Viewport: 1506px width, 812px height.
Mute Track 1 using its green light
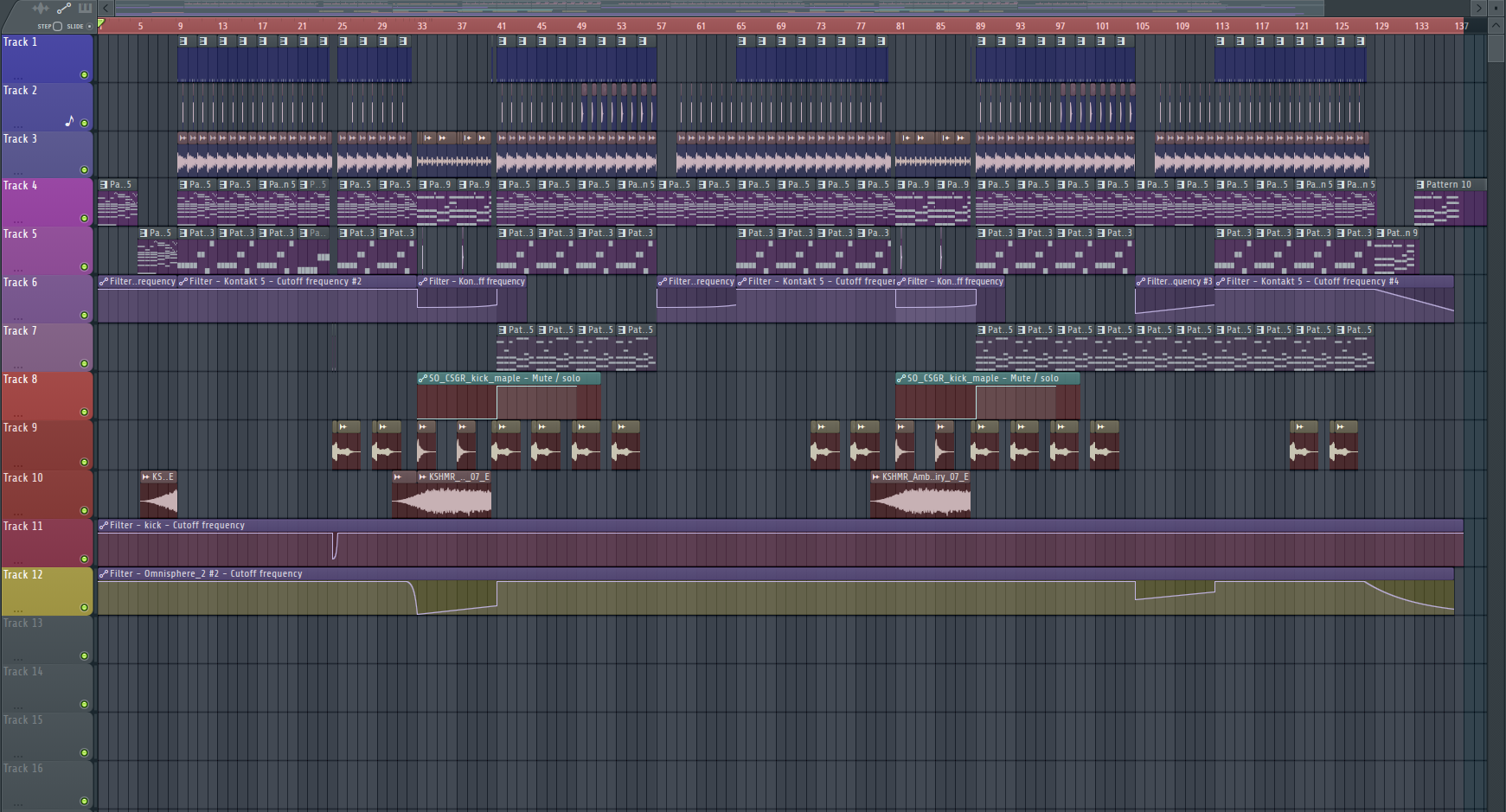tap(84, 74)
